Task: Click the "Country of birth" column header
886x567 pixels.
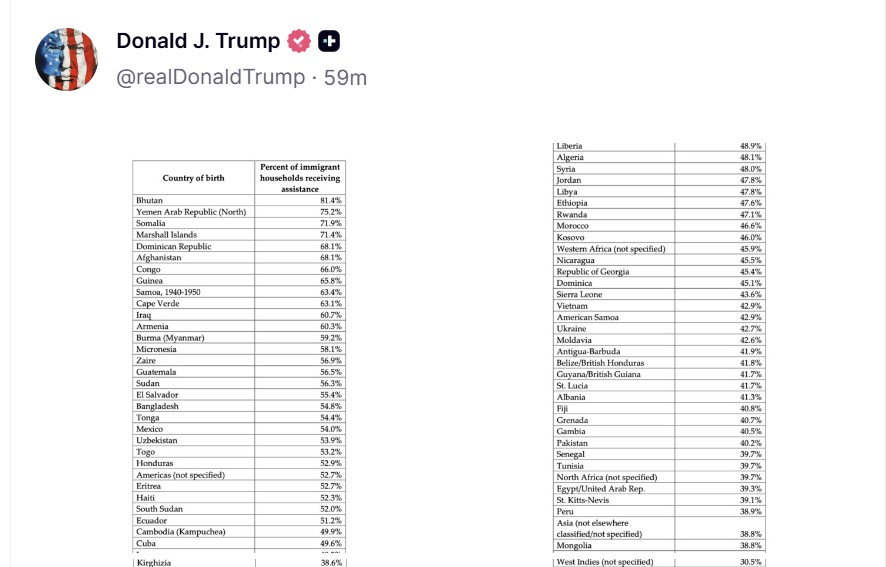Action: [193, 178]
